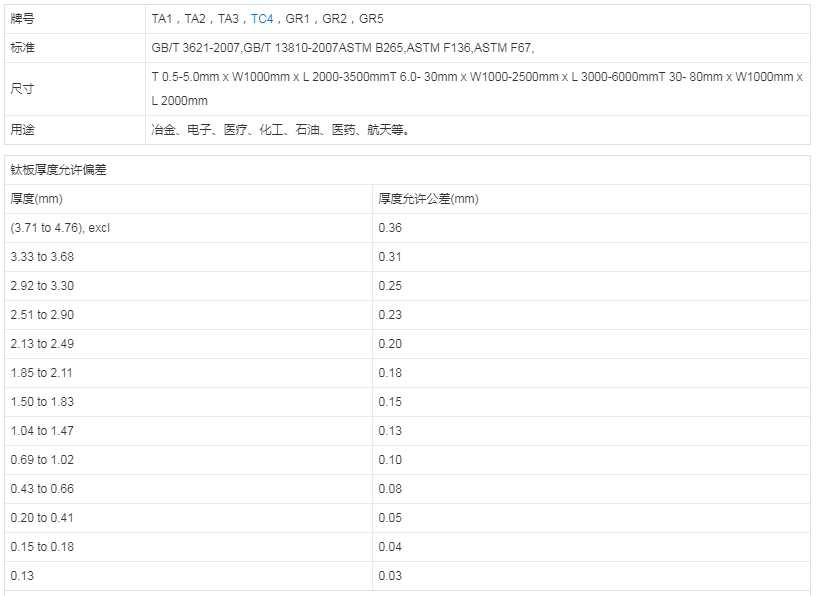Viewport: 816px width, 596px height.
Task: Click the 0.36 tolerance value
Action: [390, 228]
